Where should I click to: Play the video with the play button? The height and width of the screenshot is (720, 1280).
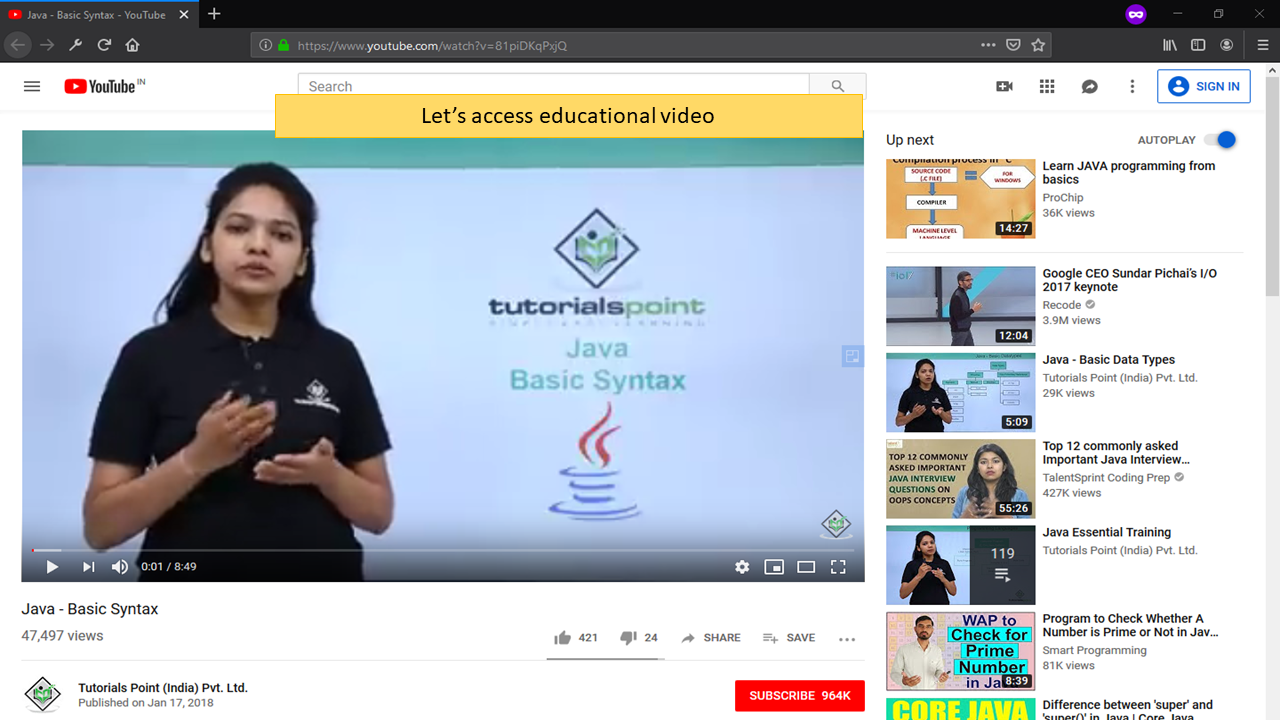pyautogui.click(x=52, y=567)
